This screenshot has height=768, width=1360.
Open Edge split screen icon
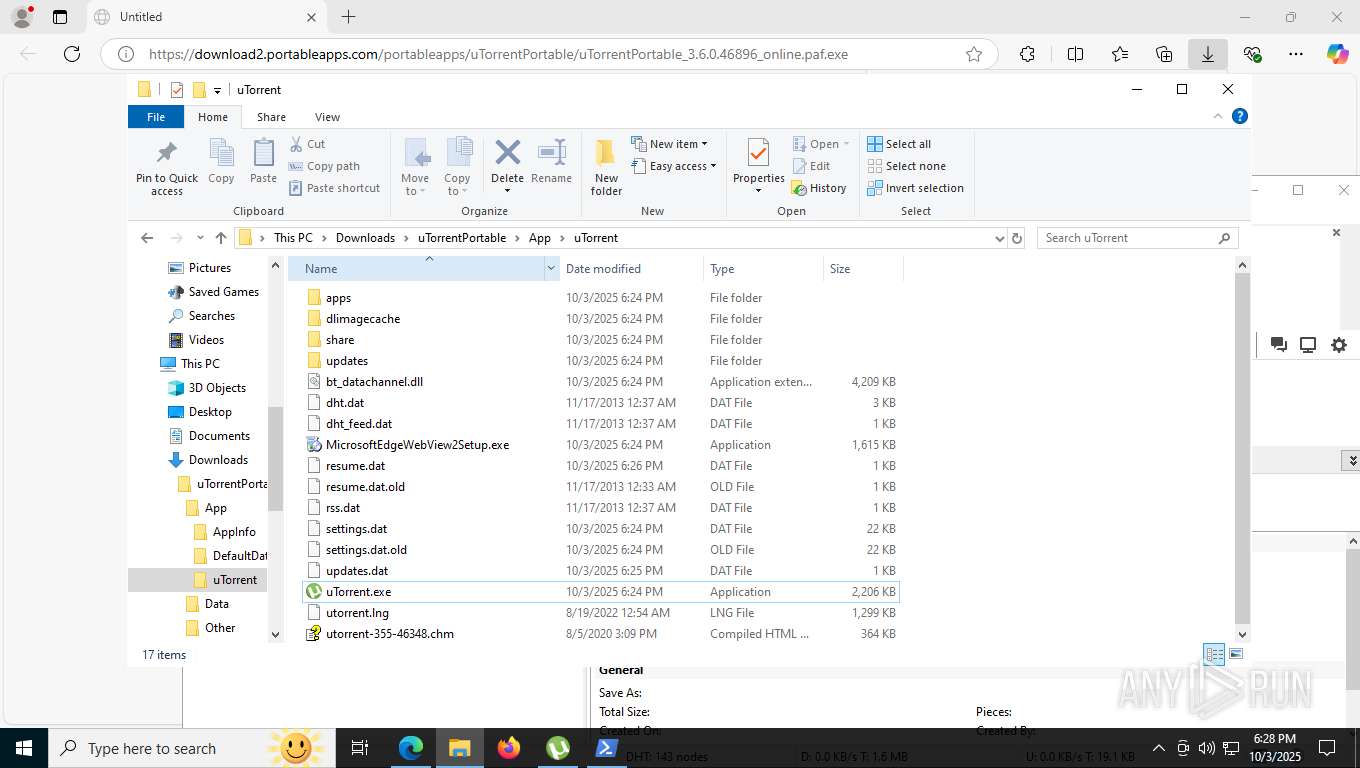[x=1076, y=54]
